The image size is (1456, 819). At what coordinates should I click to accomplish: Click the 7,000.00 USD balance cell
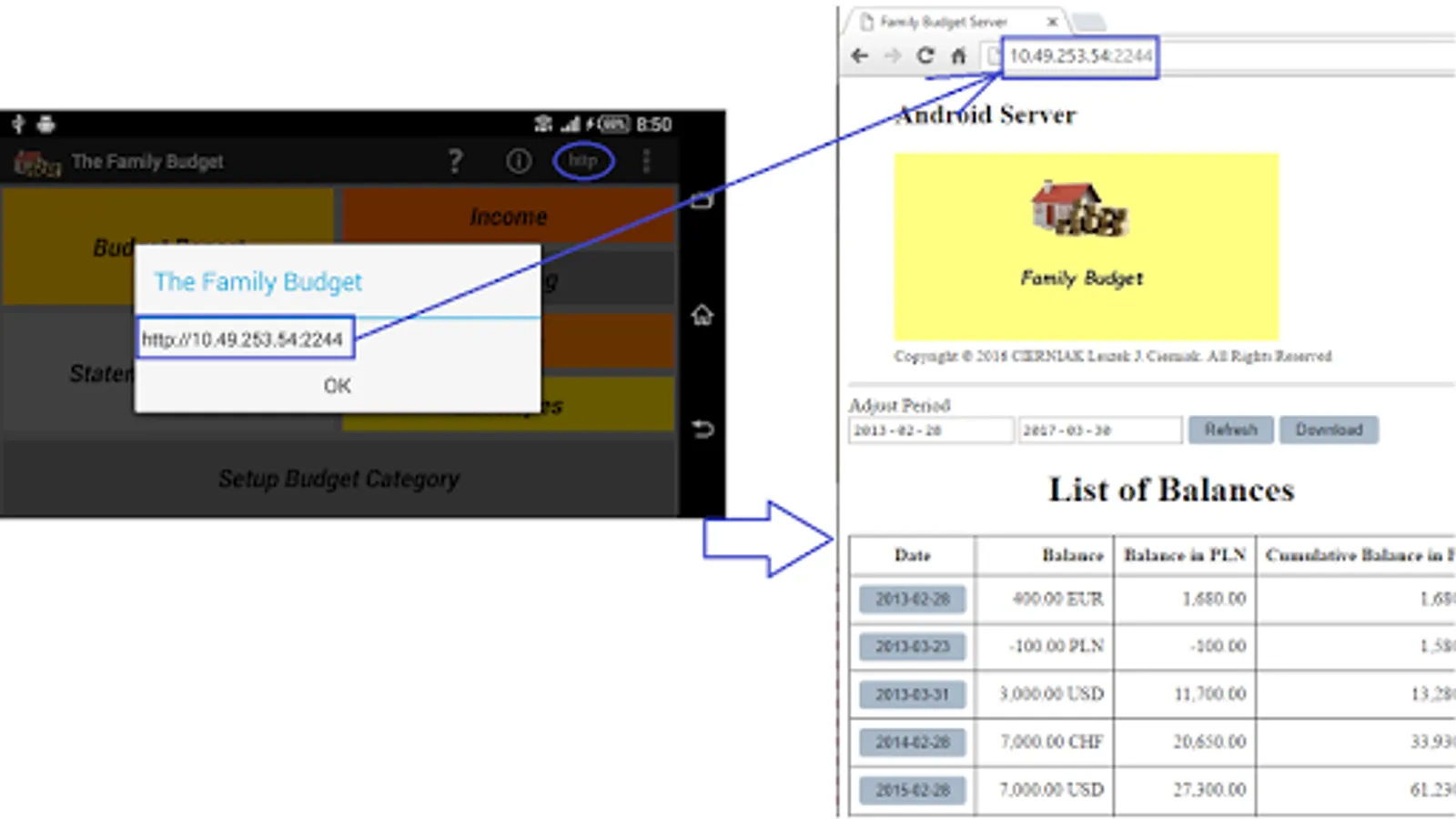coord(1045,790)
